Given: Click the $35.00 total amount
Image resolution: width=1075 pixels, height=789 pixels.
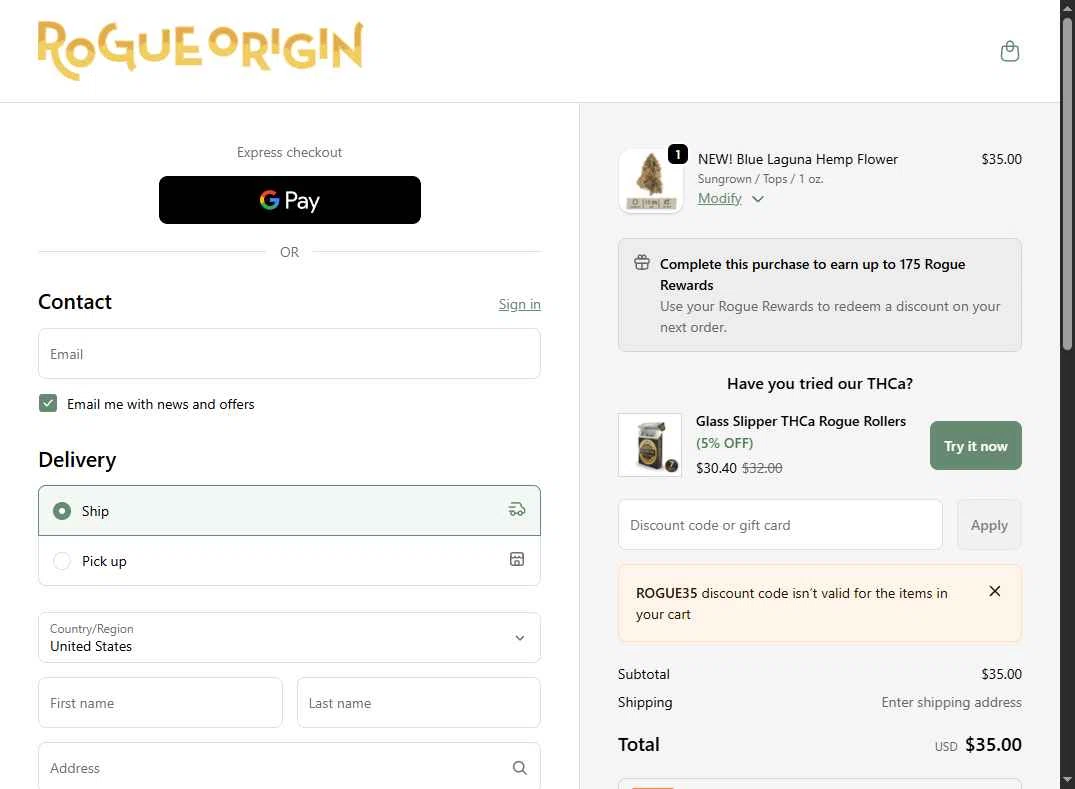Looking at the screenshot, I should pos(993,744).
